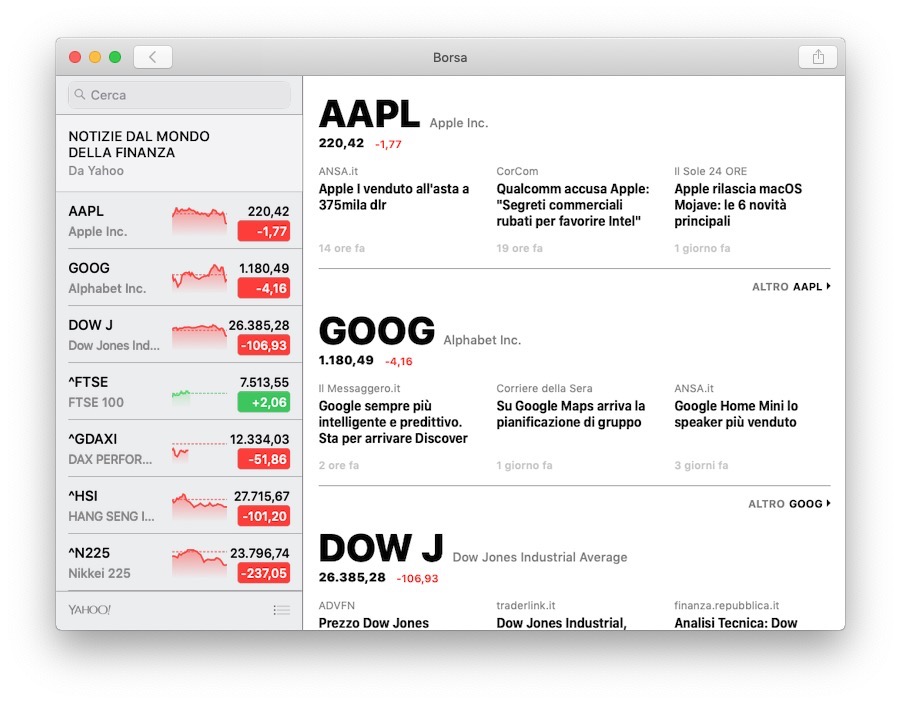This screenshot has width=901, height=704.
Task: Click the ^GDAXI price 12.334,03
Action: pyautogui.click(x=260, y=439)
